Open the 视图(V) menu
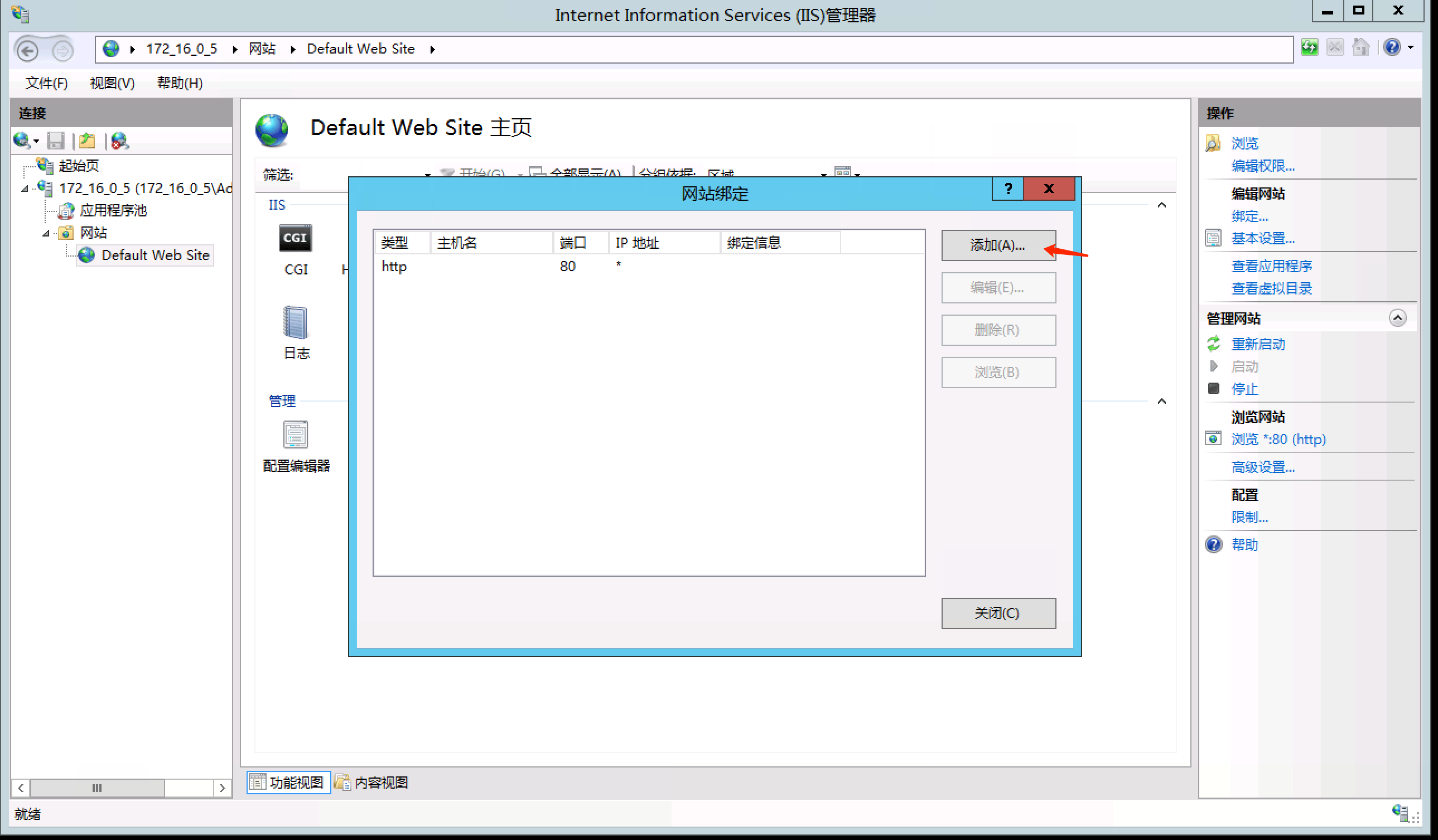1438x840 pixels. pyautogui.click(x=112, y=83)
